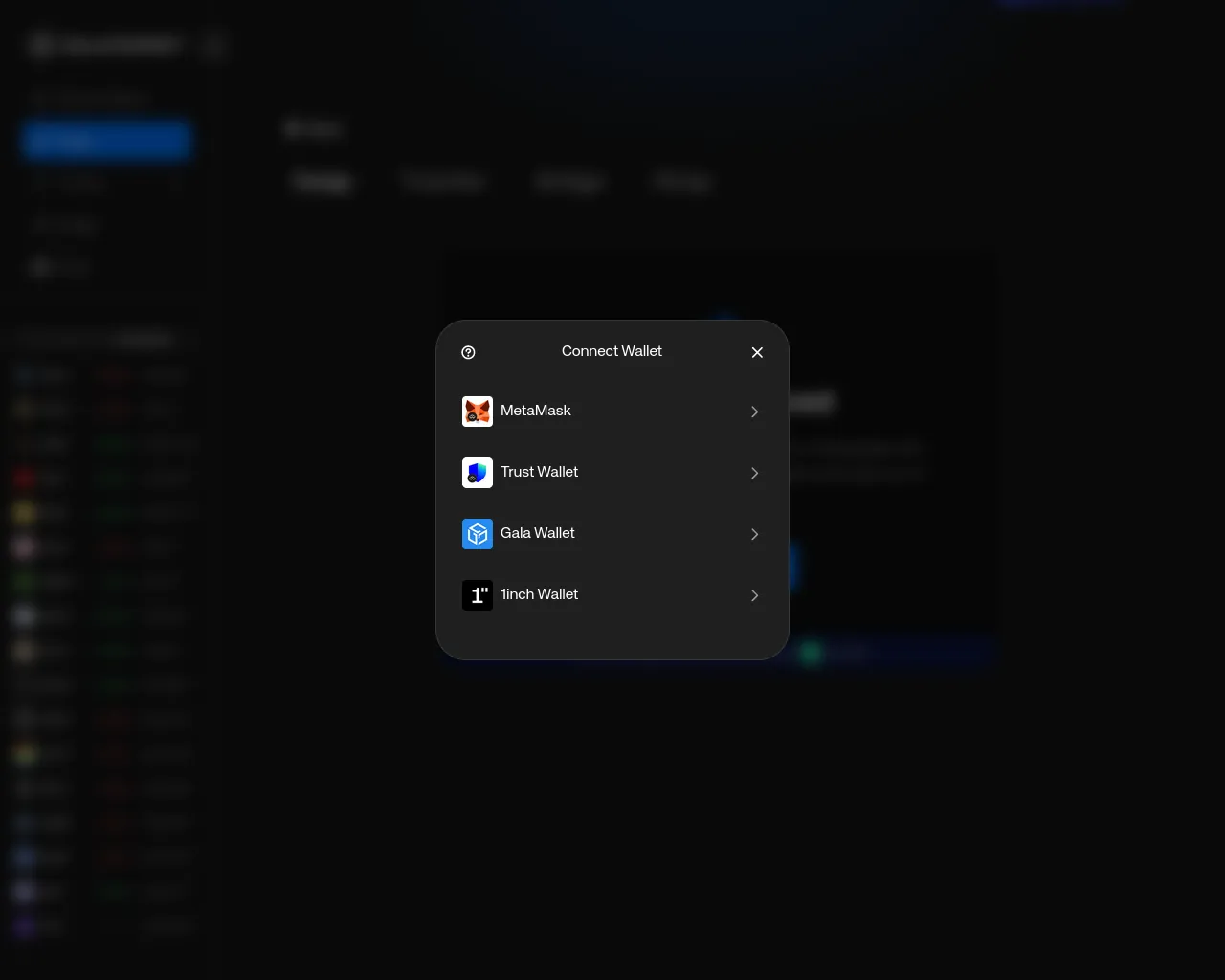Close the Connect Wallet dialog

[x=757, y=352]
